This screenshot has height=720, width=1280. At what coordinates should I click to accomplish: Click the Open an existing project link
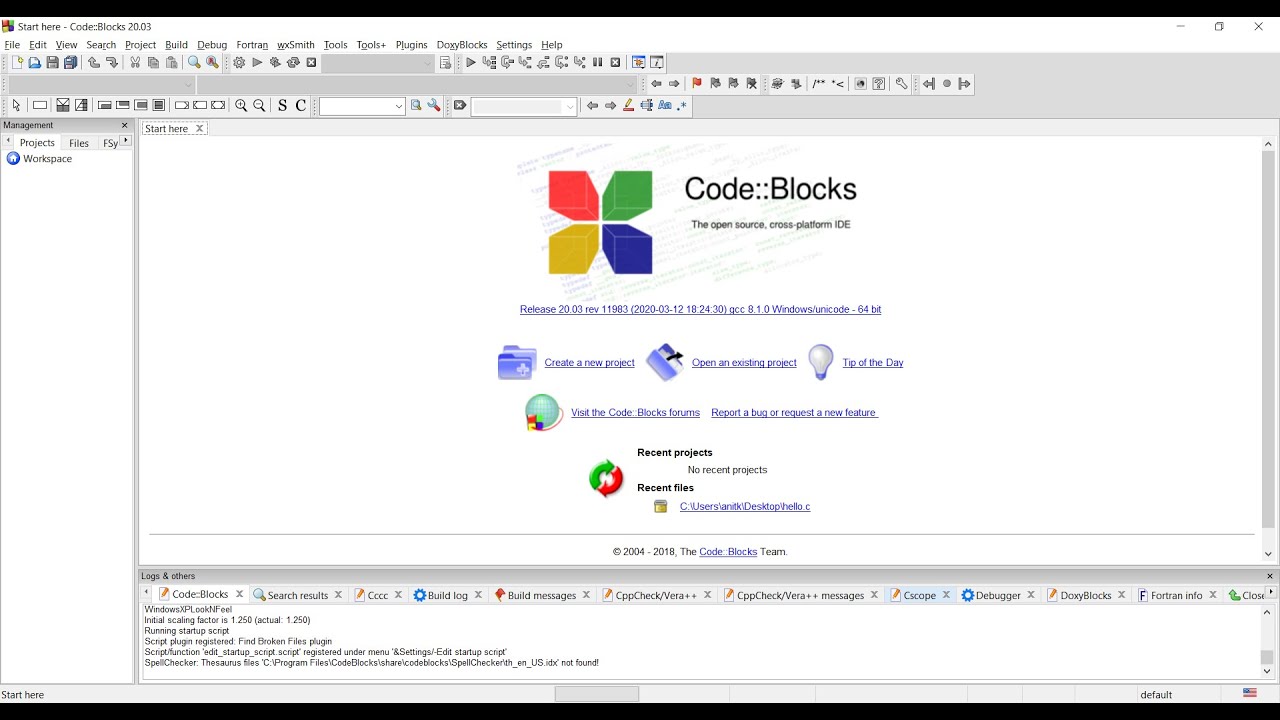[x=744, y=363]
